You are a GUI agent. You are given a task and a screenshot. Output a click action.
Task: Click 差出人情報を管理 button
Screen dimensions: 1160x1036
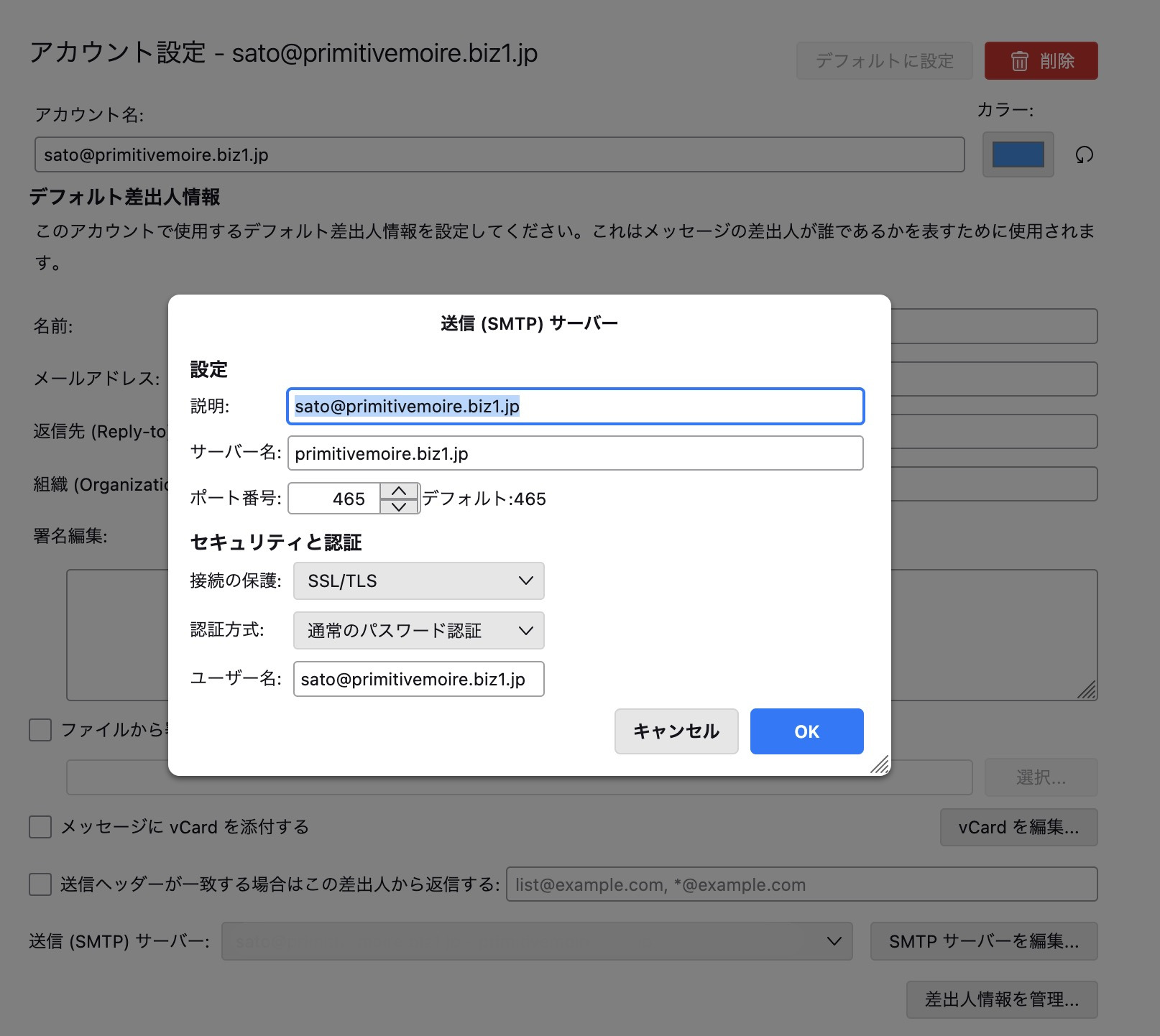[x=1001, y=999]
